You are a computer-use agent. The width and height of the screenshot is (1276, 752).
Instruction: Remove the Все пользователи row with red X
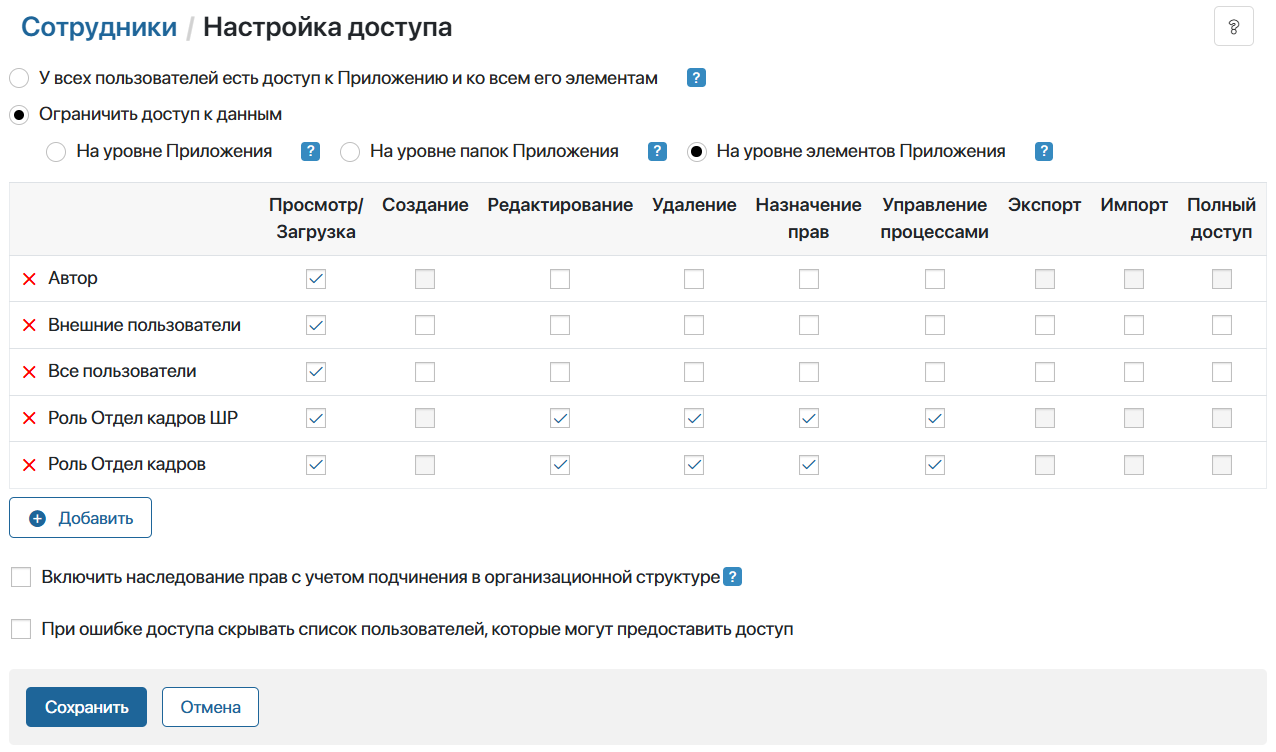point(29,372)
